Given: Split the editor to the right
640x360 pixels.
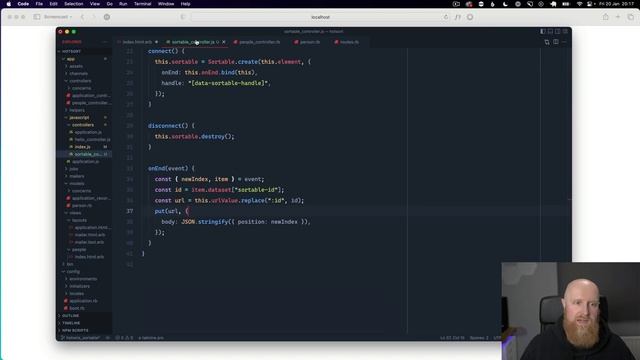Looking at the screenshot, I should 556,42.
